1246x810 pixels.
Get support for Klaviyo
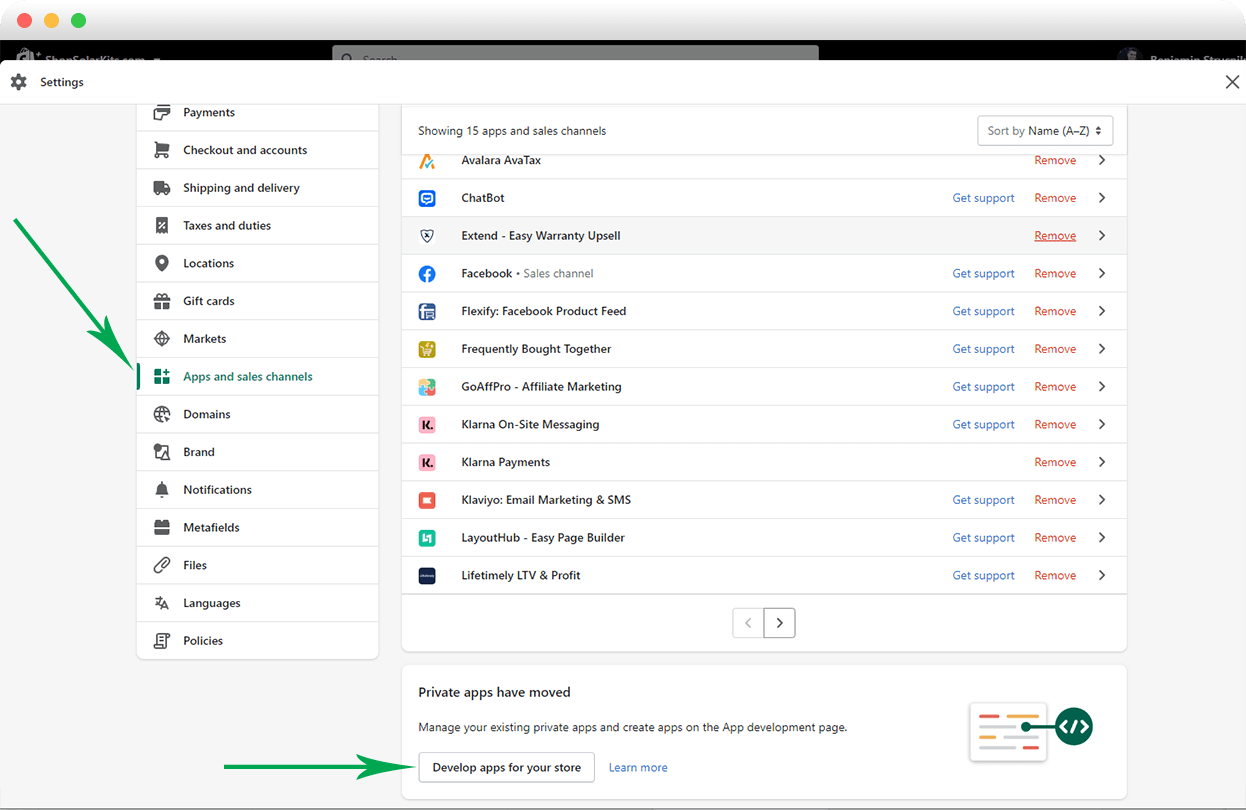coord(983,500)
